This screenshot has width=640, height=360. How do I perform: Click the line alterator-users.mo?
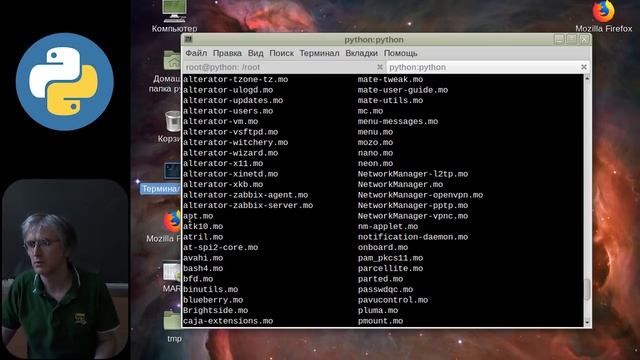coord(228,111)
